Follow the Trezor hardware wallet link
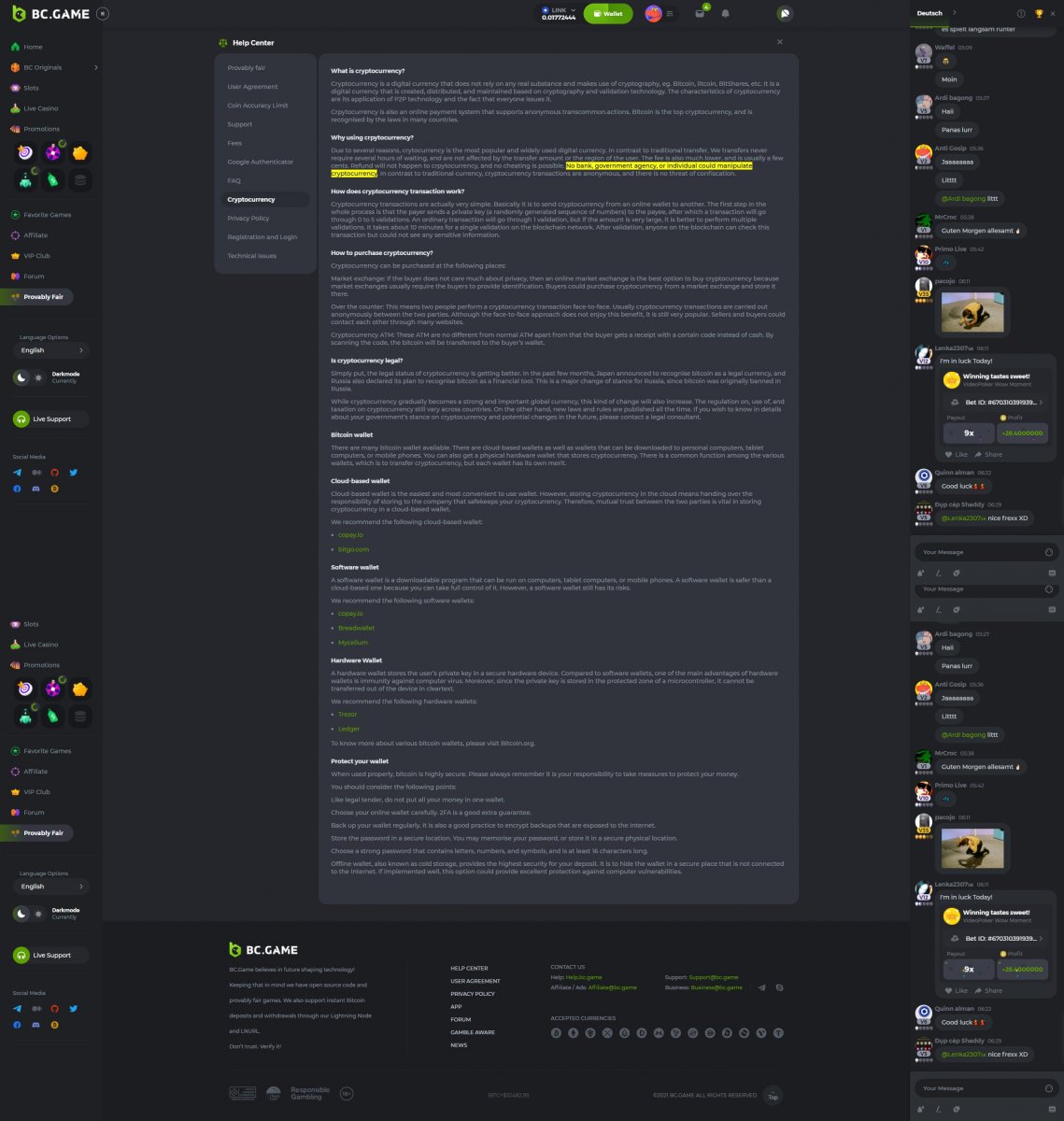 coord(348,715)
